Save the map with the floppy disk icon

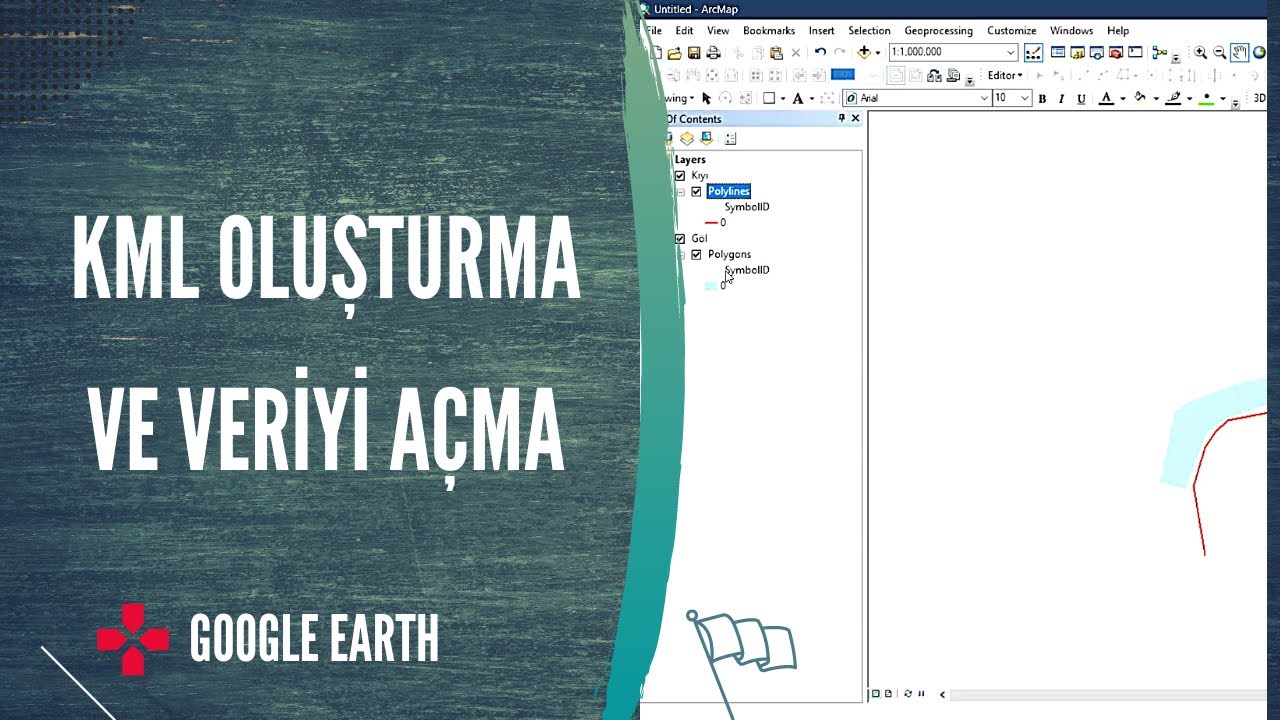point(694,53)
